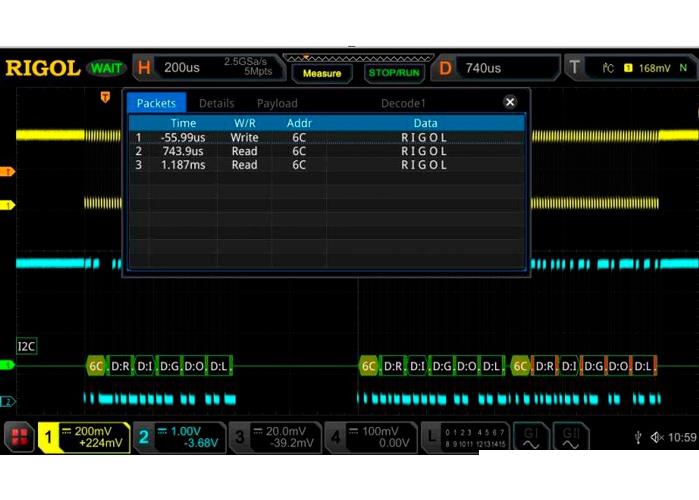Click the GII waveform generator icon
The image size is (699, 500).
click(571, 437)
